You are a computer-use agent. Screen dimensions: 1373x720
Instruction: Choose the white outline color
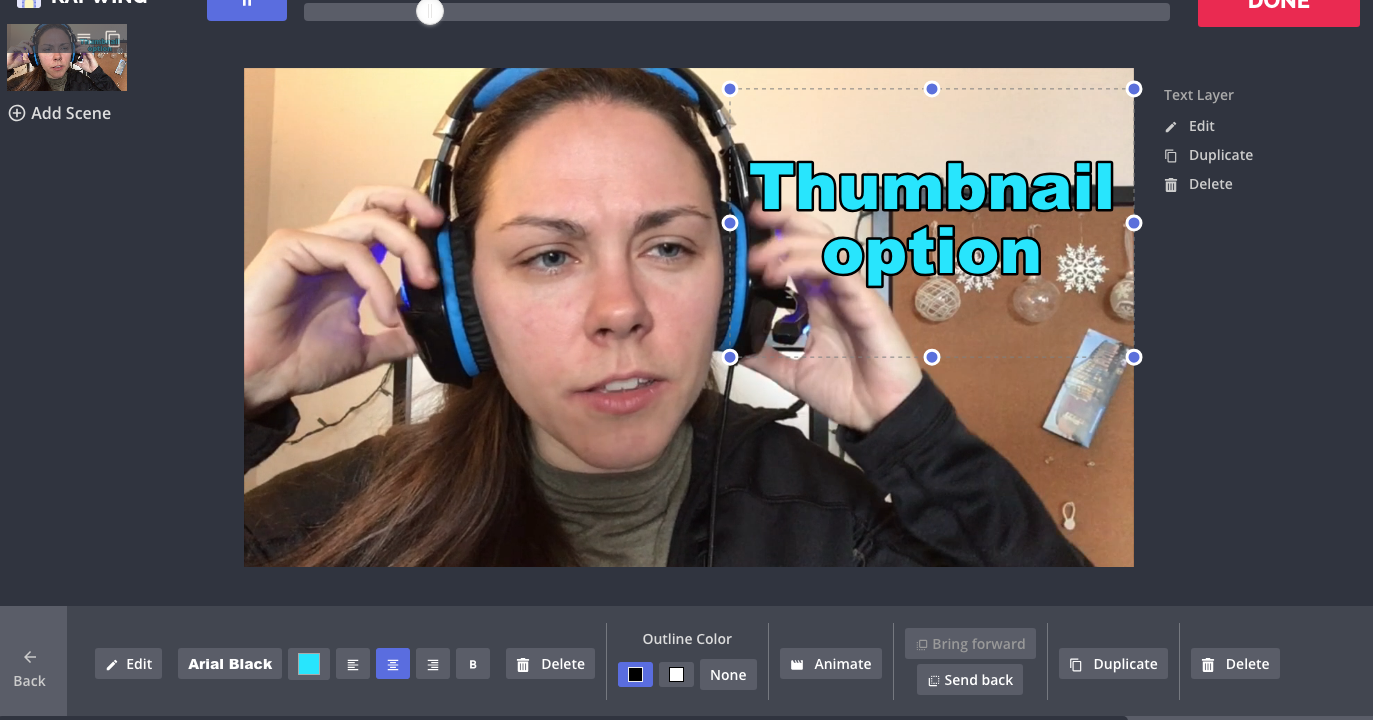676,675
